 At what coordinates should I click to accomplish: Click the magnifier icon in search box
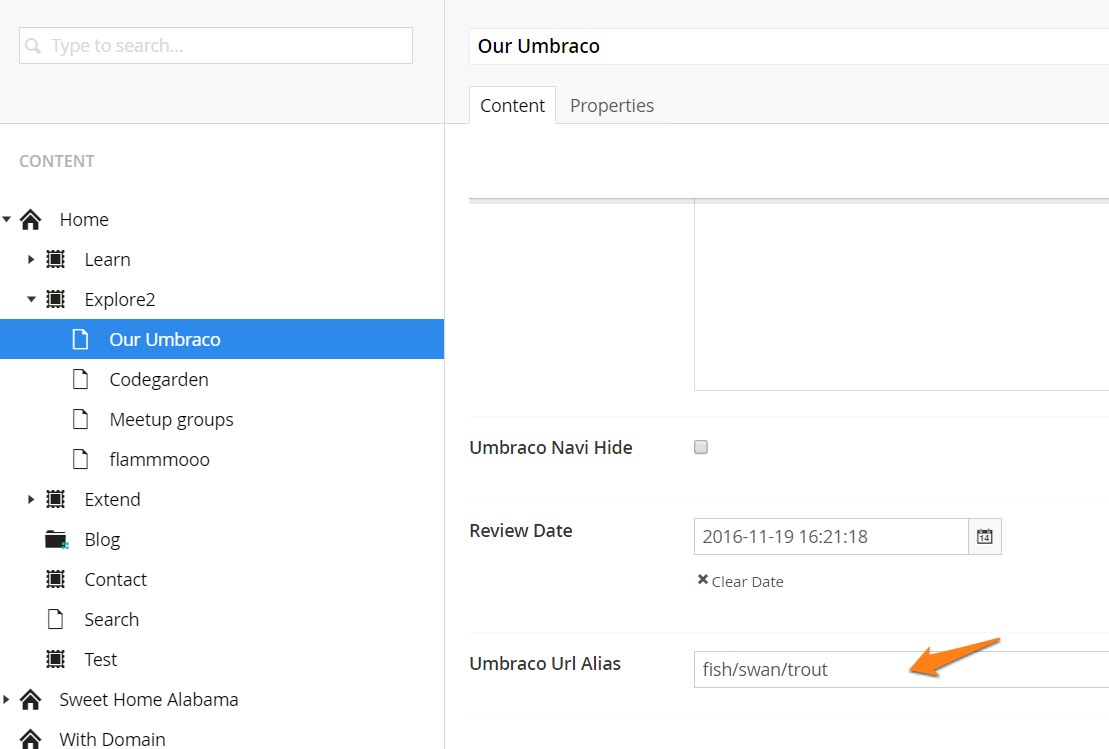[33, 46]
